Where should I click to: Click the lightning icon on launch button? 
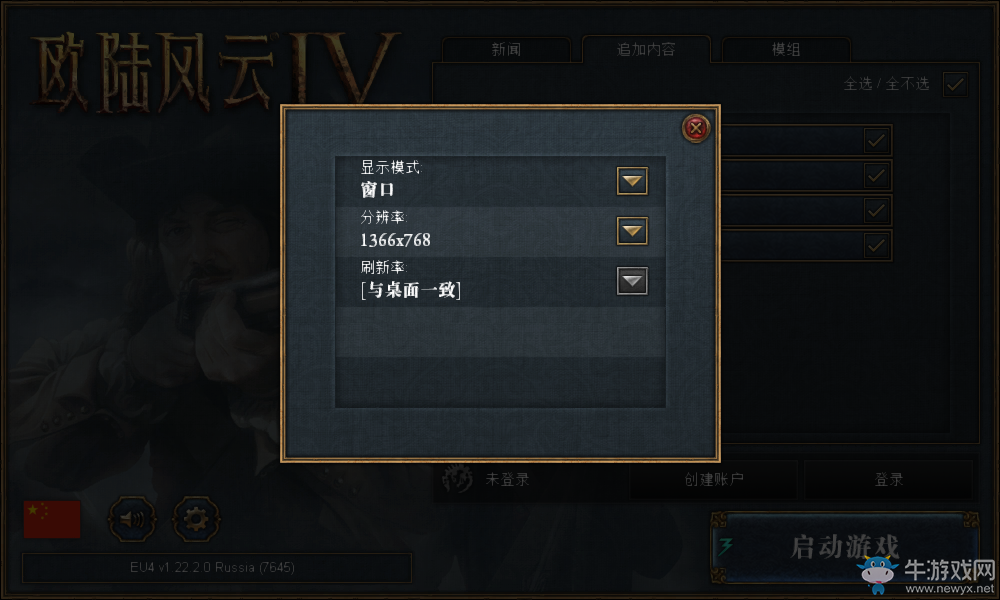(x=726, y=546)
